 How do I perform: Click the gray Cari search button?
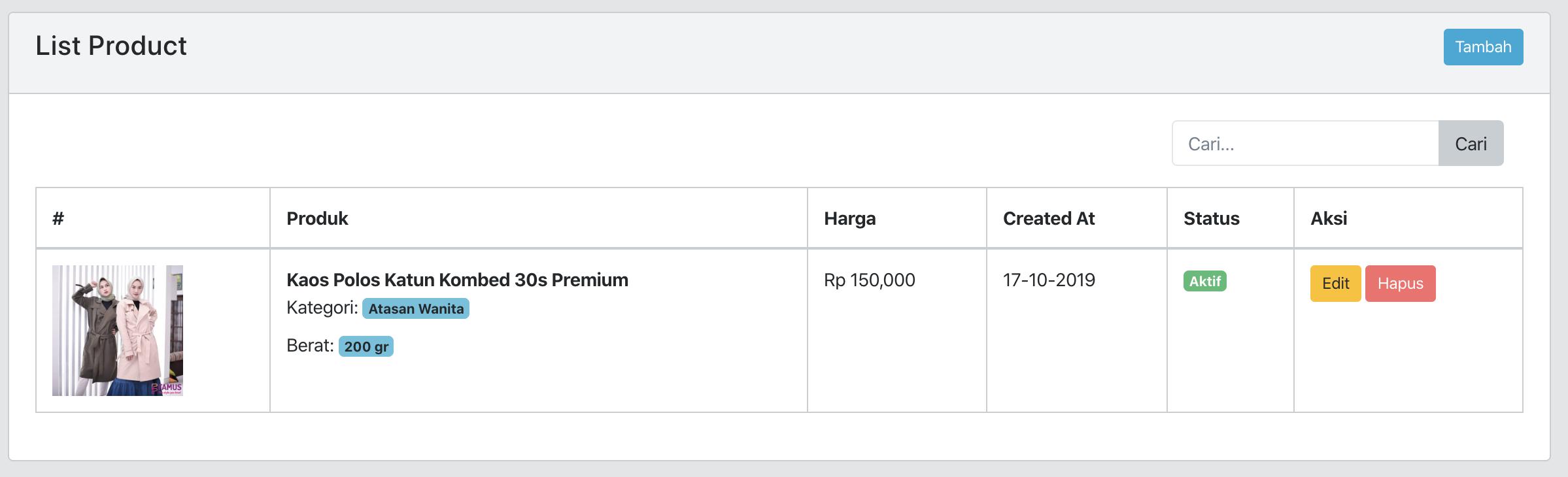(1471, 143)
